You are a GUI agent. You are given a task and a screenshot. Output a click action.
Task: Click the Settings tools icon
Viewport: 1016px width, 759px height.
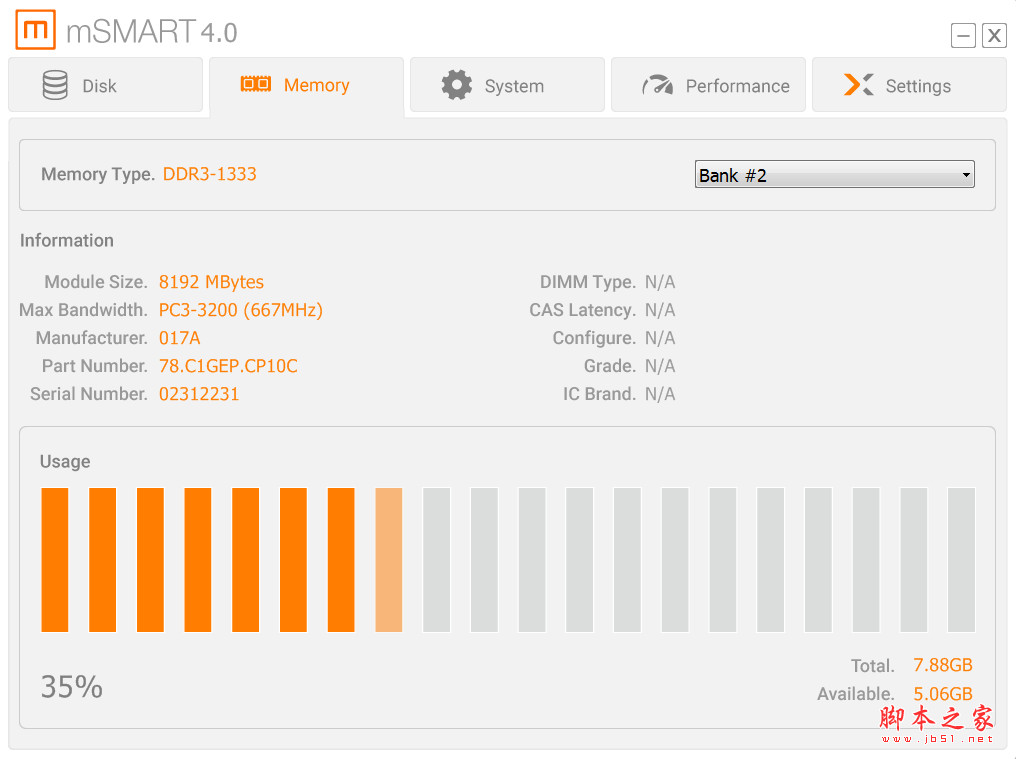[x=859, y=84]
